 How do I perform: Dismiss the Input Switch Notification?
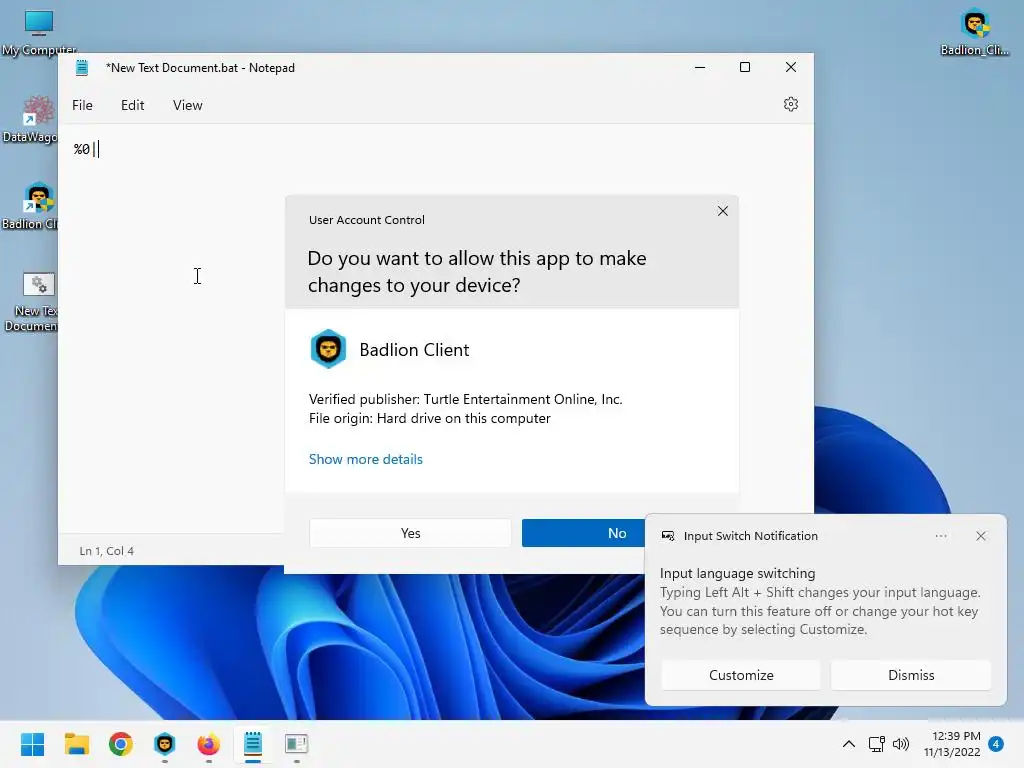pos(911,675)
